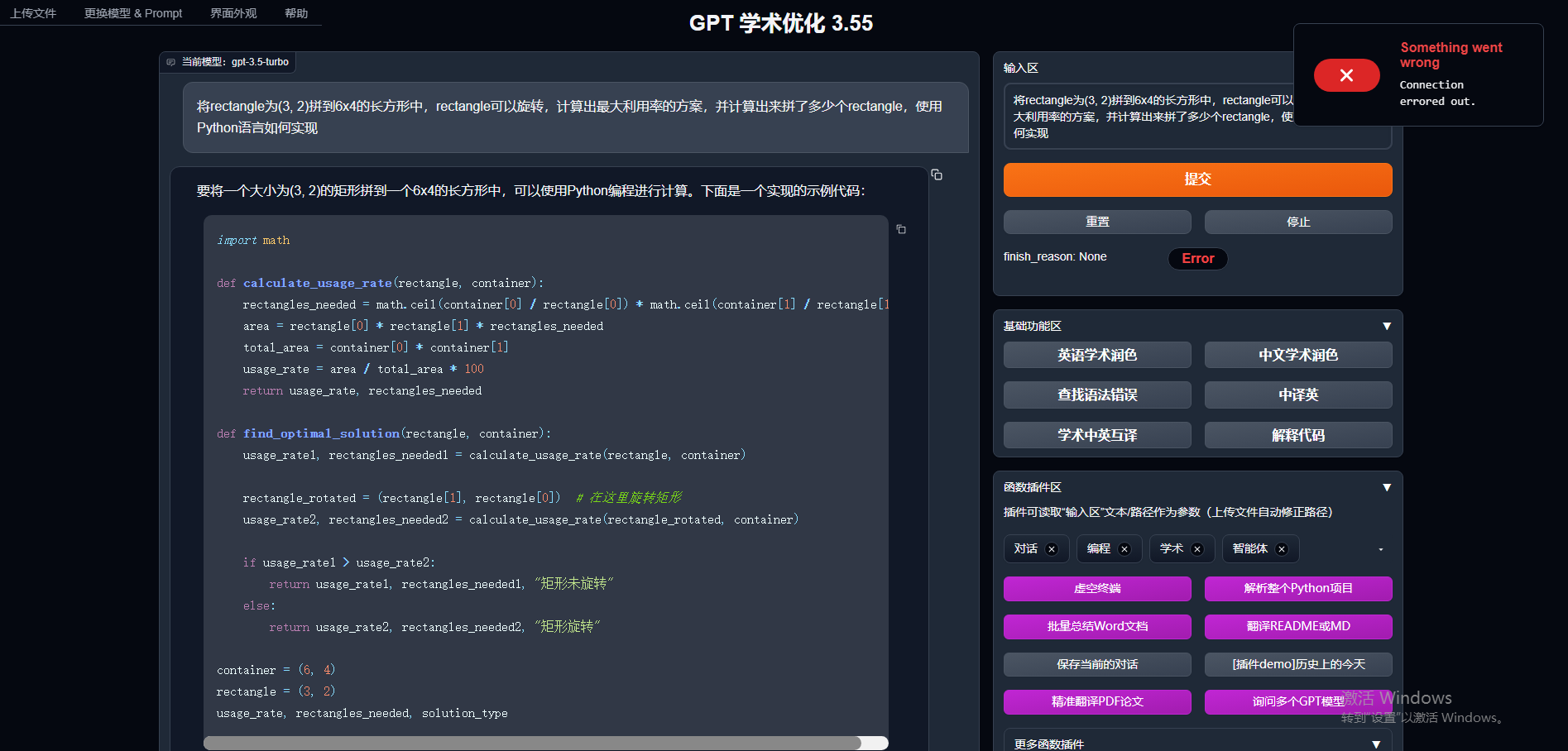Run the 虚空终端 plugin
Screen dimensions: 1568x751
(x=1097, y=589)
